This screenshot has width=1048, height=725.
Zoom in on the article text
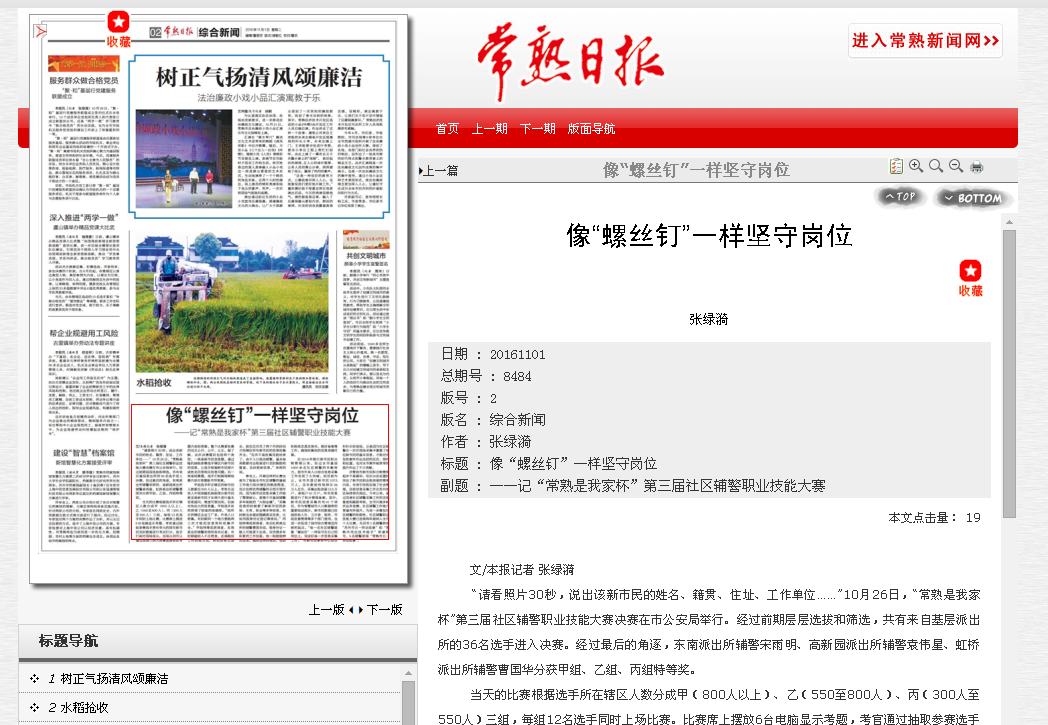pos(916,166)
